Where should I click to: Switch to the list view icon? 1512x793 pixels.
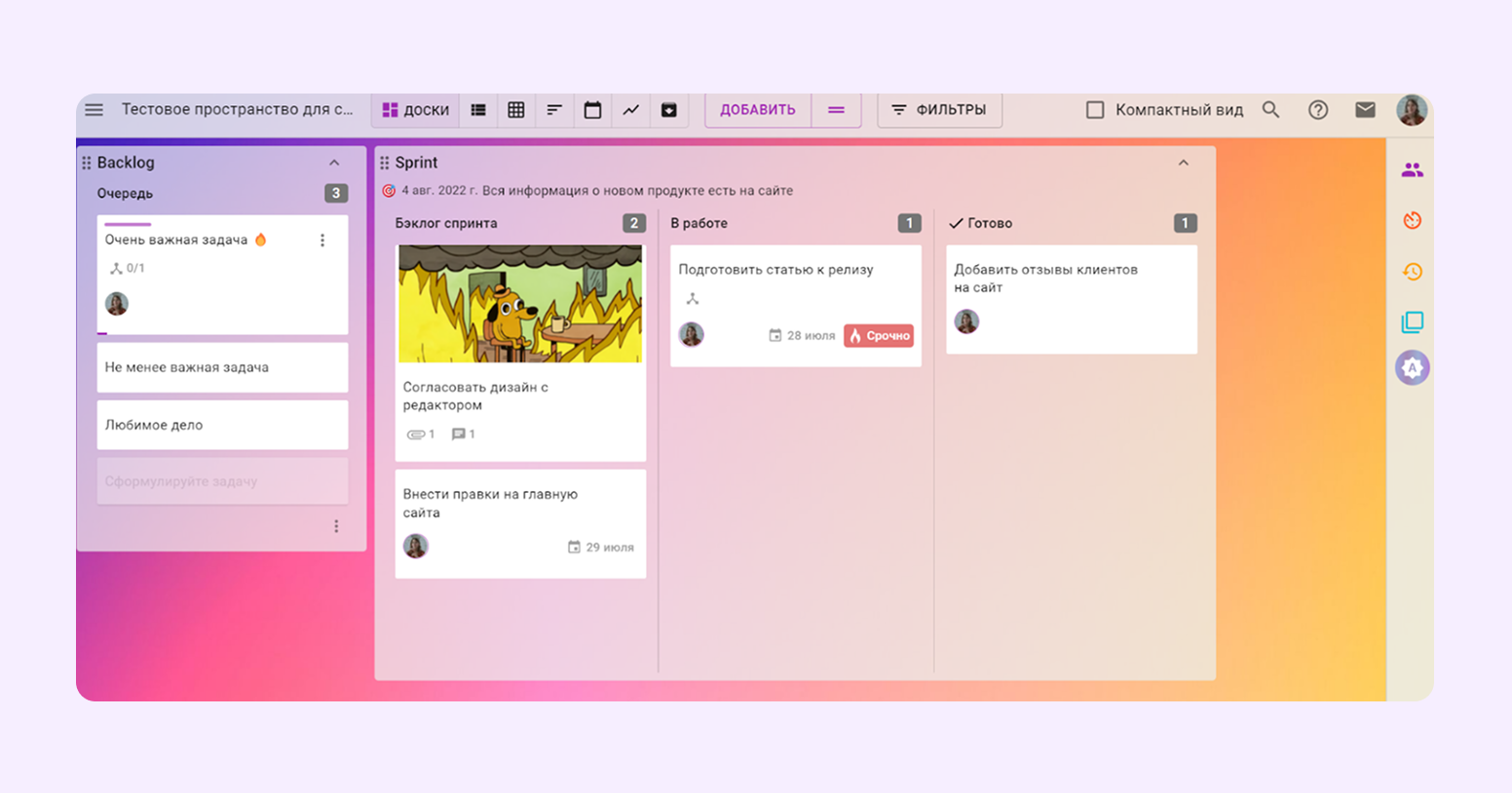coord(478,110)
